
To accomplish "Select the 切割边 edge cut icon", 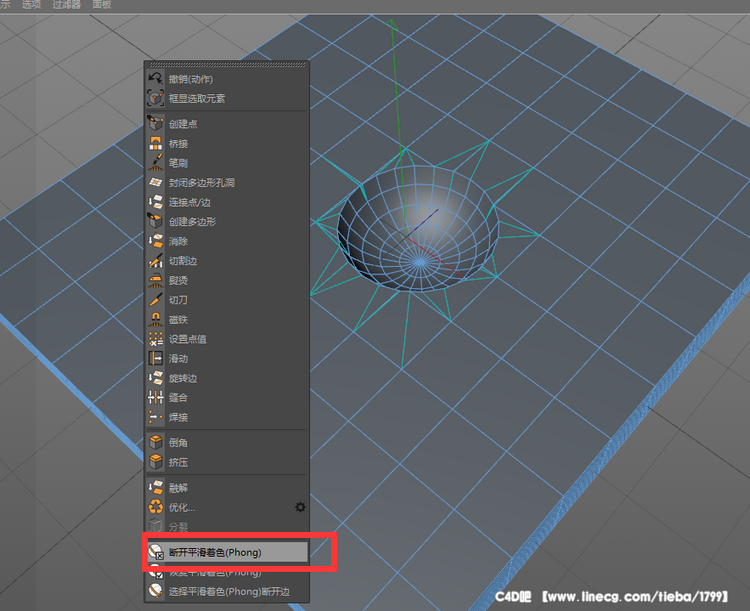I will tap(155, 261).
